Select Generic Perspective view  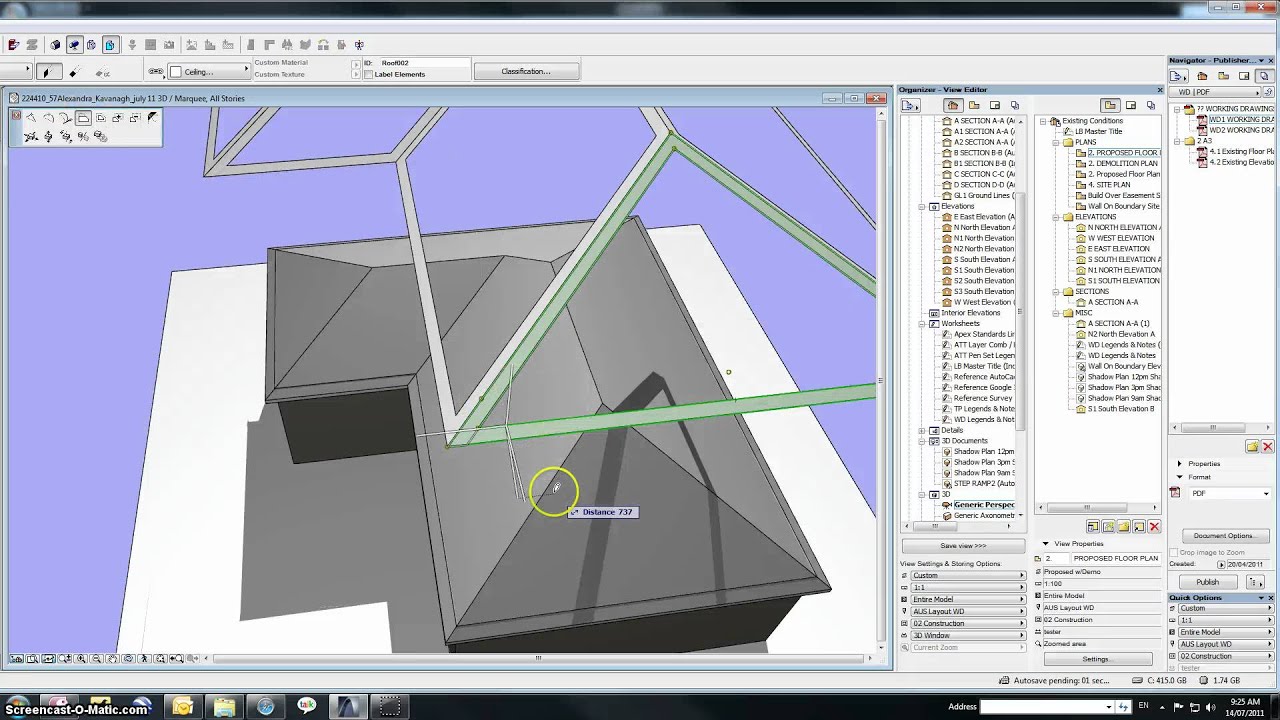click(x=984, y=505)
